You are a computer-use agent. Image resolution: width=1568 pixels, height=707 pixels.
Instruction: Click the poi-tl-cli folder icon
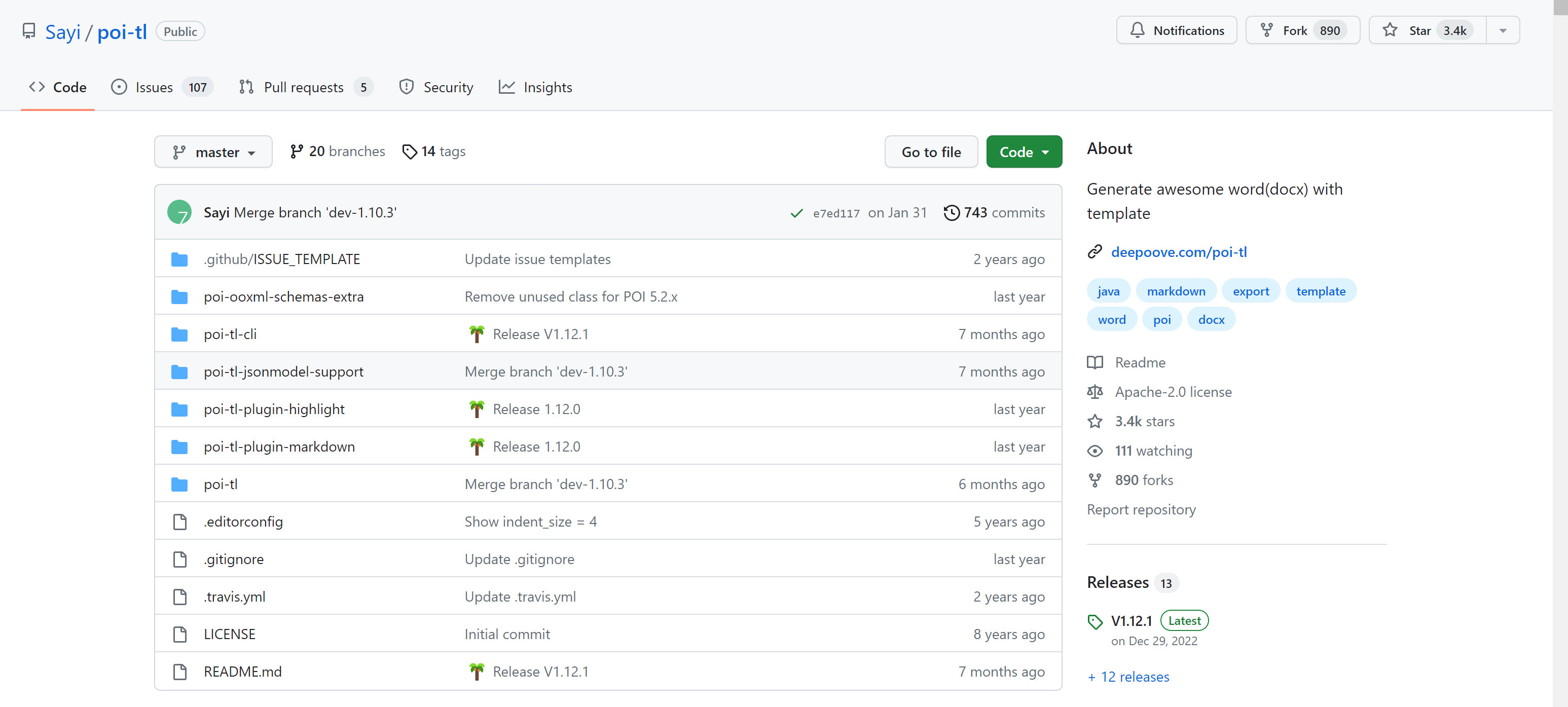179,334
